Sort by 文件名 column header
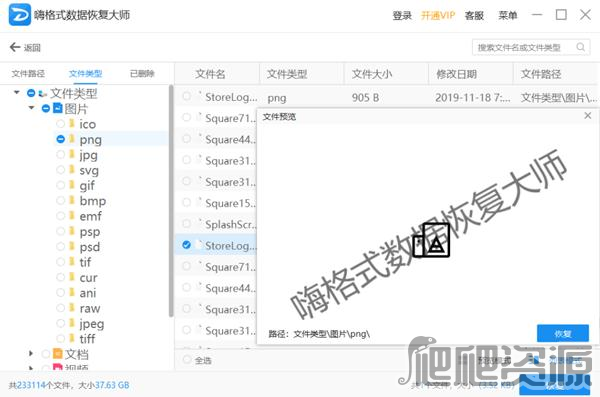The width and height of the screenshot is (600, 397). (x=210, y=74)
